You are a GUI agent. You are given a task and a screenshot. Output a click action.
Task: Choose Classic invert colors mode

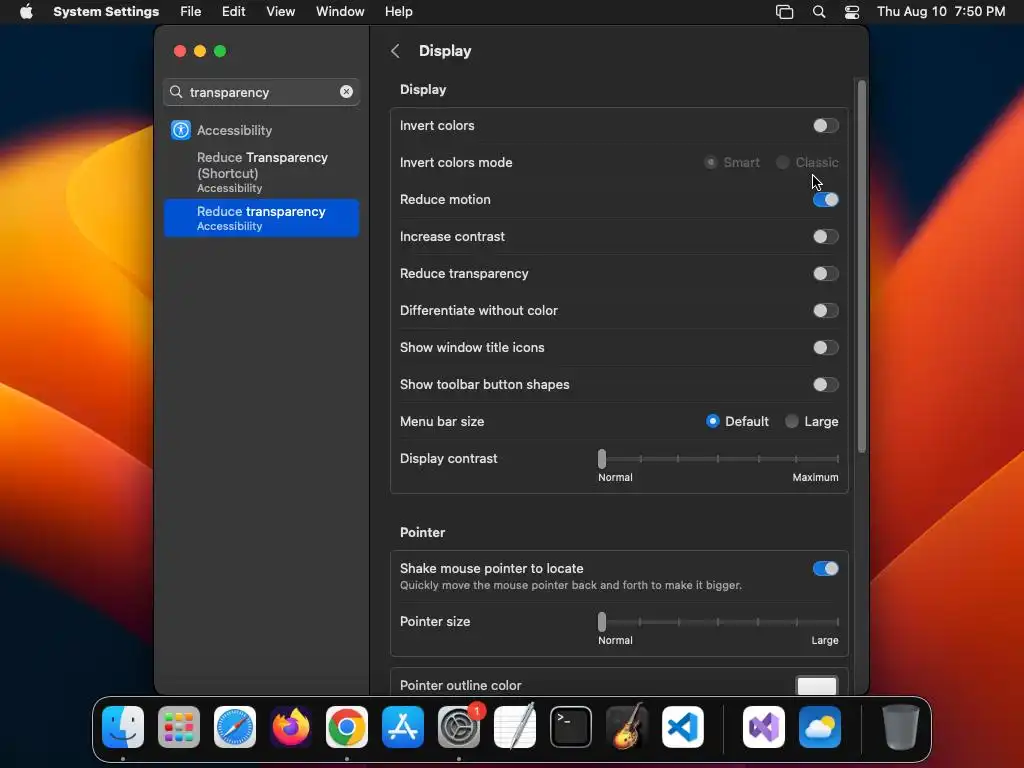click(x=782, y=162)
